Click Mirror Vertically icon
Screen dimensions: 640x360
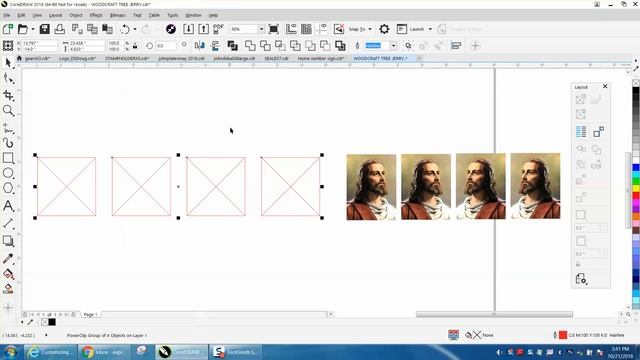pos(215,46)
